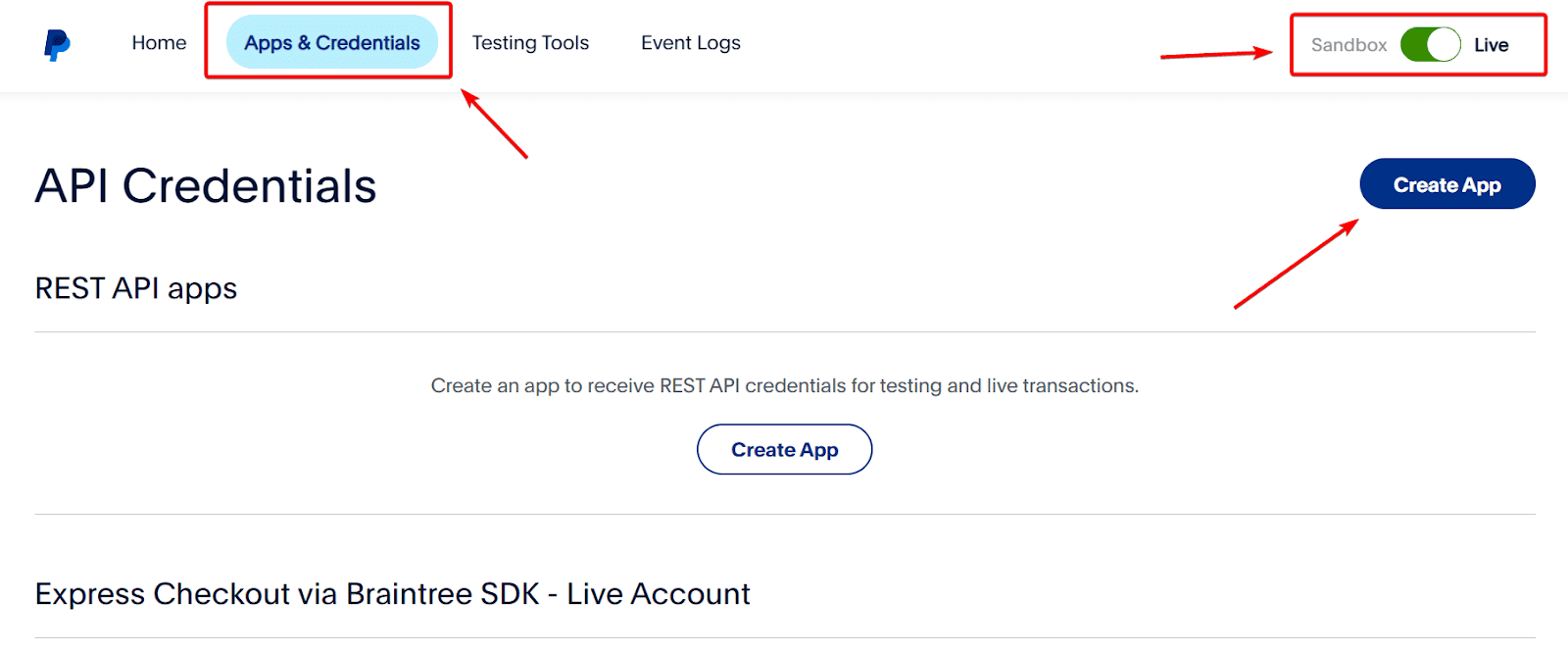This screenshot has height=652, width=1568.
Task: Click the Express Checkout via Braintree SDK heading
Action: point(392,594)
